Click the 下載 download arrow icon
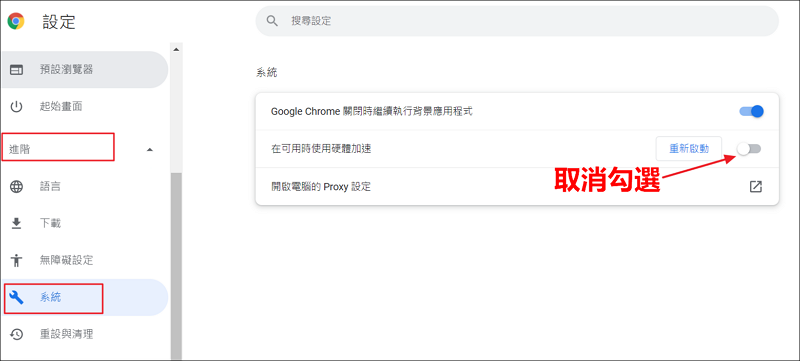This screenshot has width=800, height=361. [16, 223]
